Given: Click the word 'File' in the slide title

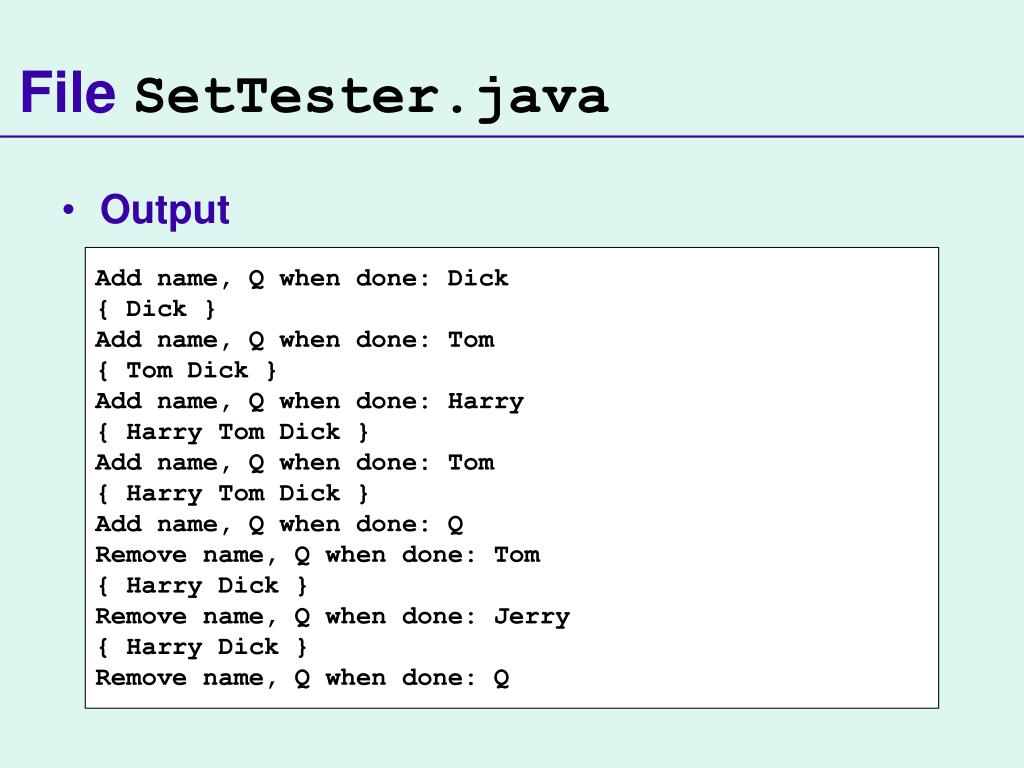Looking at the screenshot, I should pos(68,93).
